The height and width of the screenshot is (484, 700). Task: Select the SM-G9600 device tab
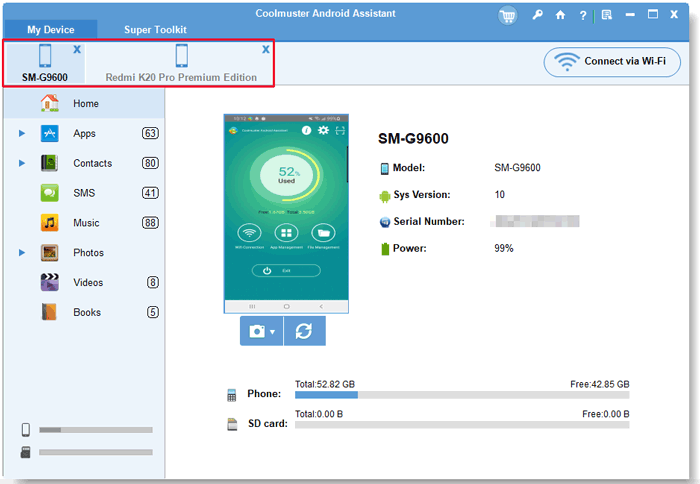[45, 63]
